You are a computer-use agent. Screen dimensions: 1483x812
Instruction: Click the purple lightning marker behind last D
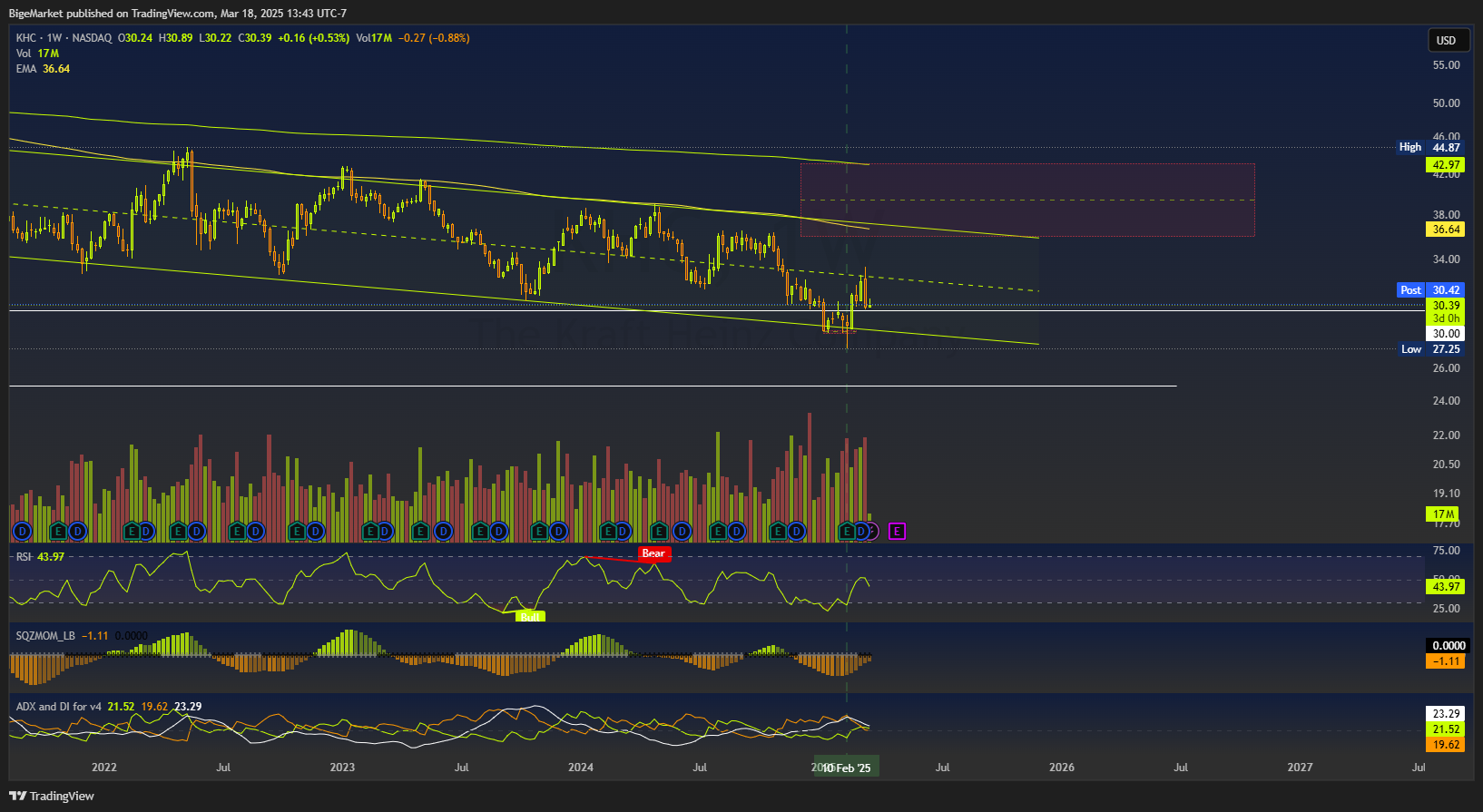pos(873,532)
